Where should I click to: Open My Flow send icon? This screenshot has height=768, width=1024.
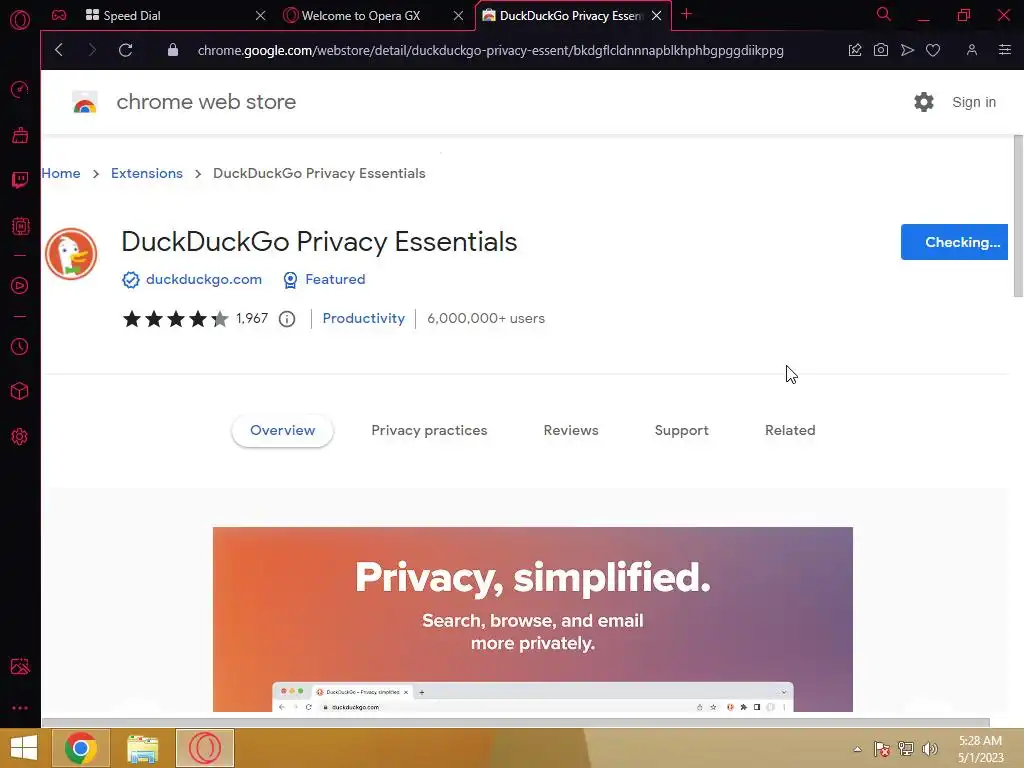(x=907, y=50)
